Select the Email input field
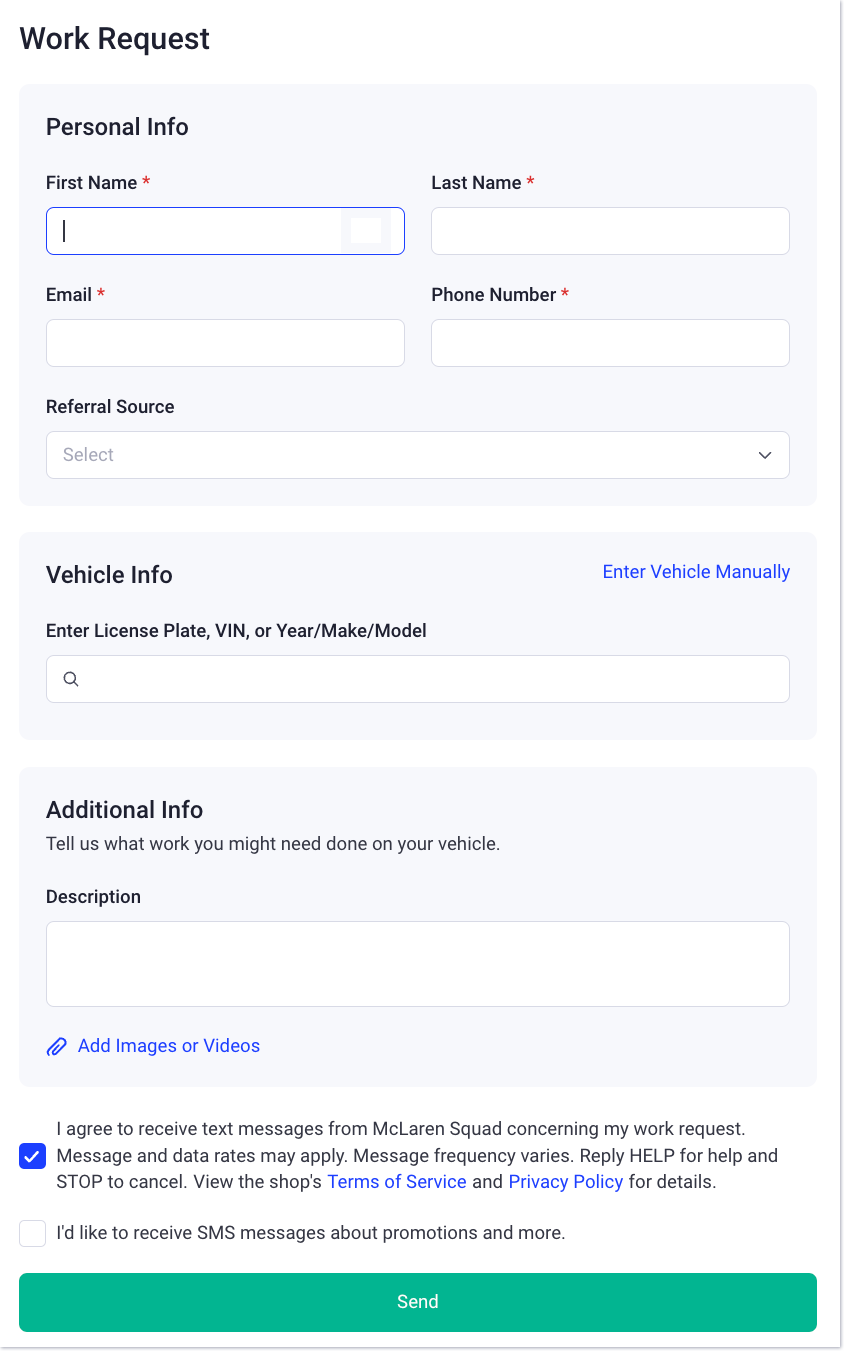This screenshot has width=860, height=1367. pos(225,343)
